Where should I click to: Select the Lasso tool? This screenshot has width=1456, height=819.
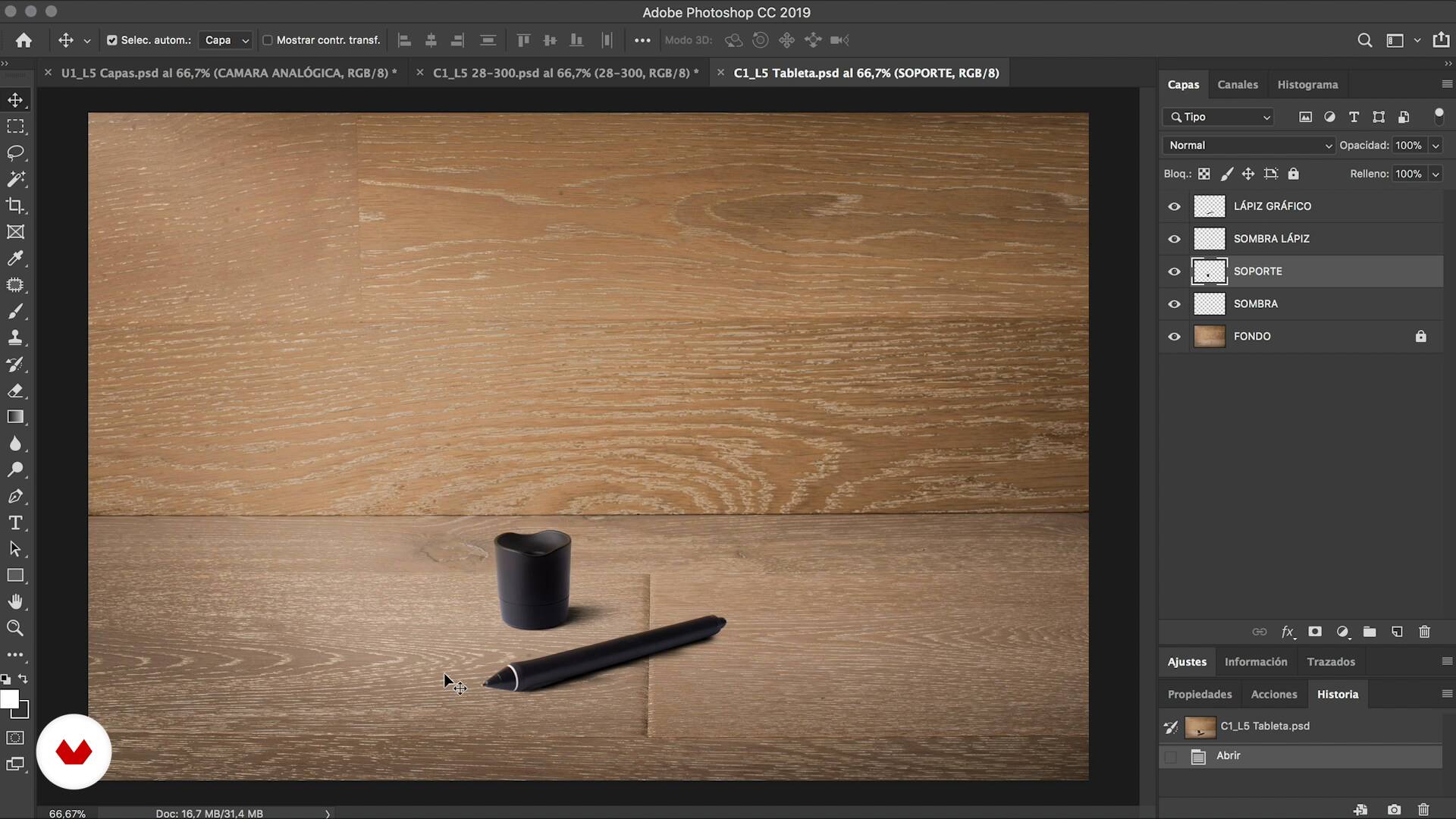coord(15,152)
